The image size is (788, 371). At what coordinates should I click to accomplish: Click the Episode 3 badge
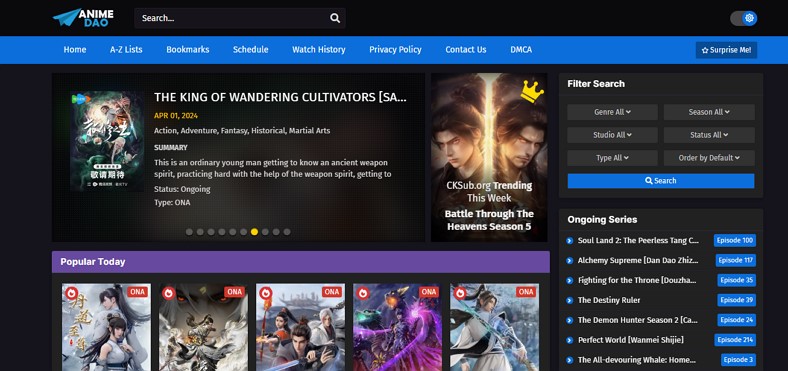(x=738, y=360)
